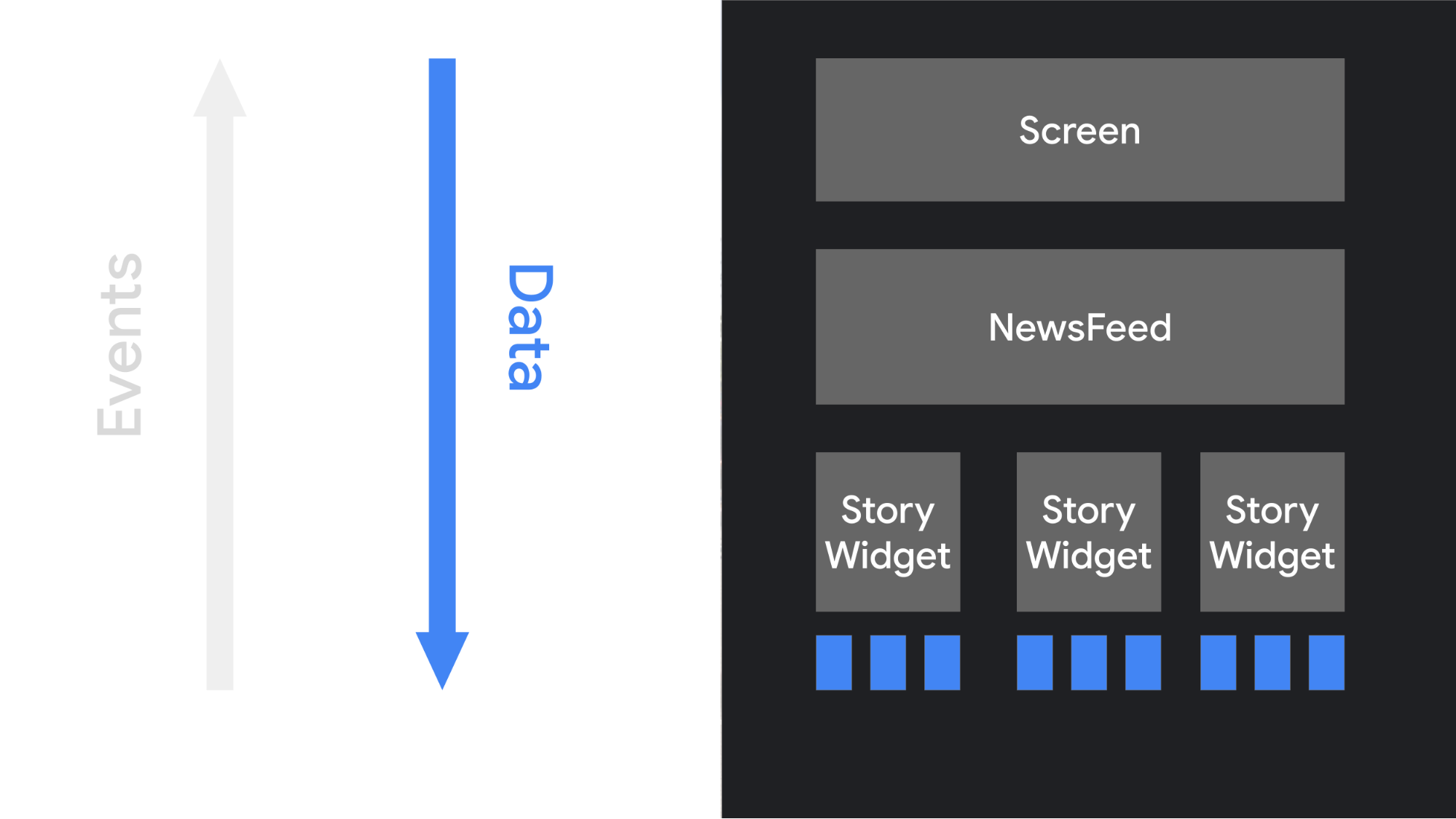1456x819 pixels.
Task: Select the NewsFeed component block
Action: coord(1078,328)
